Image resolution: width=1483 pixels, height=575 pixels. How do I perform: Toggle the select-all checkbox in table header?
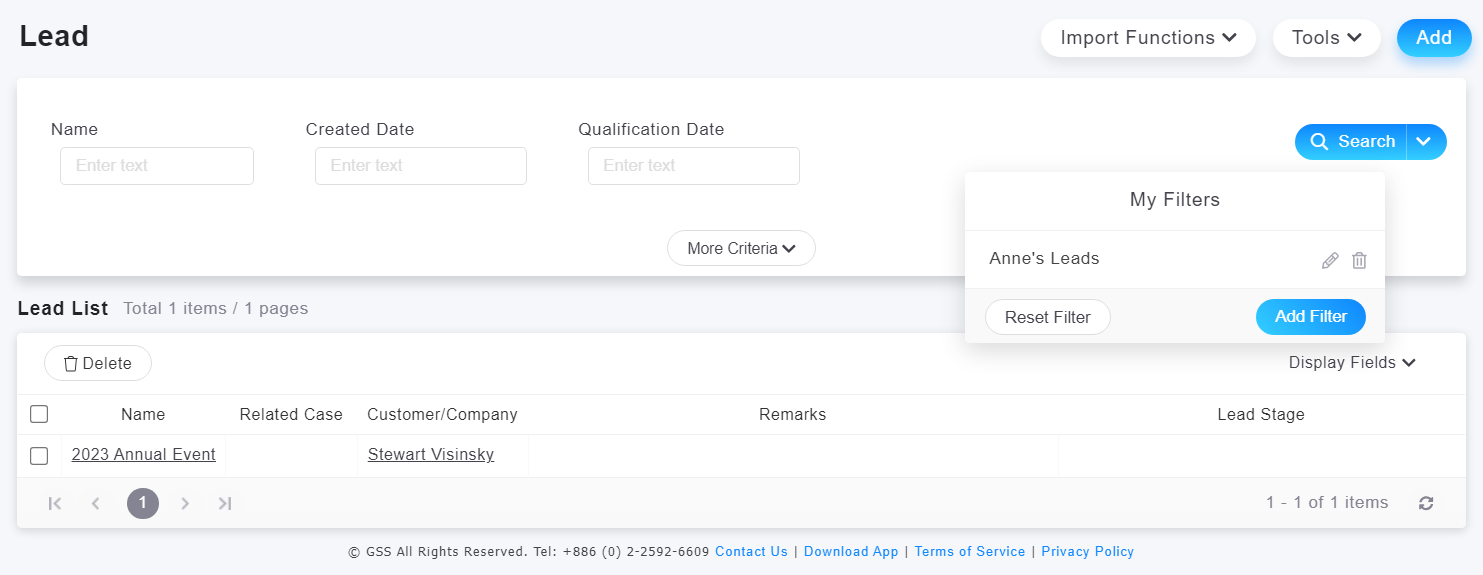pos(39,414)
